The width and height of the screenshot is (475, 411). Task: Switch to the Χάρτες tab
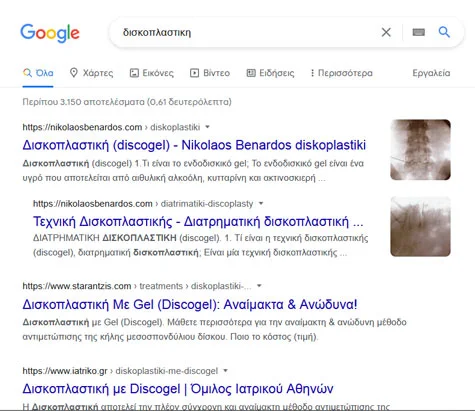pos(91,73)
